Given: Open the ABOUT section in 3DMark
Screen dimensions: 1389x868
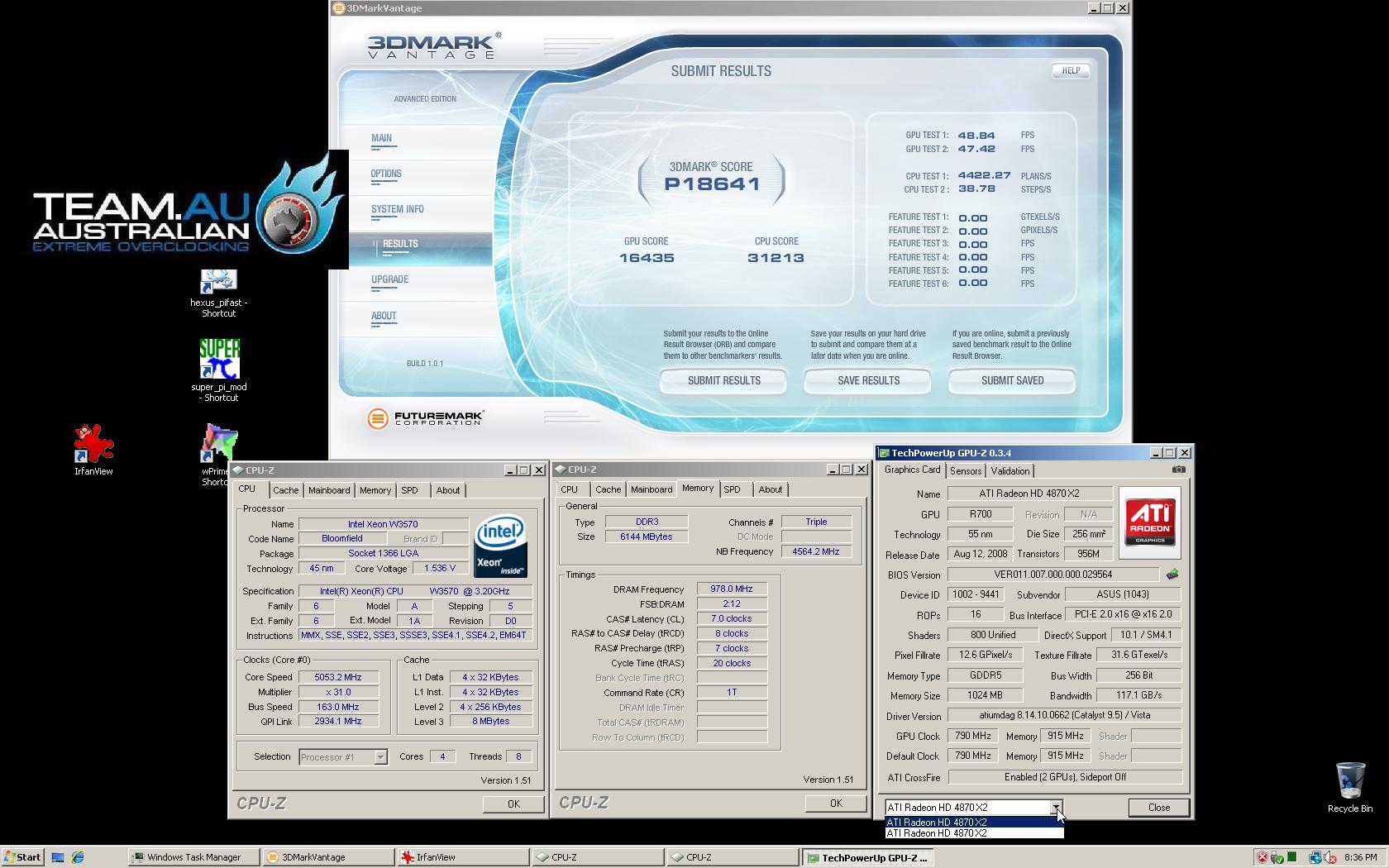Looking at the screenshot, I should (384, 316).
